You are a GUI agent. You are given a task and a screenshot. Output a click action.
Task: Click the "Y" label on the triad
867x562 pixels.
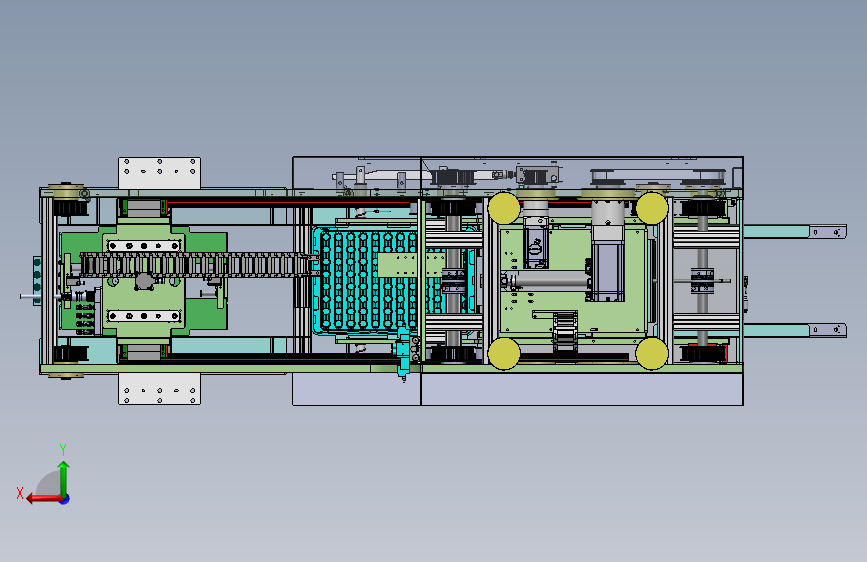(x=63, y=450)
